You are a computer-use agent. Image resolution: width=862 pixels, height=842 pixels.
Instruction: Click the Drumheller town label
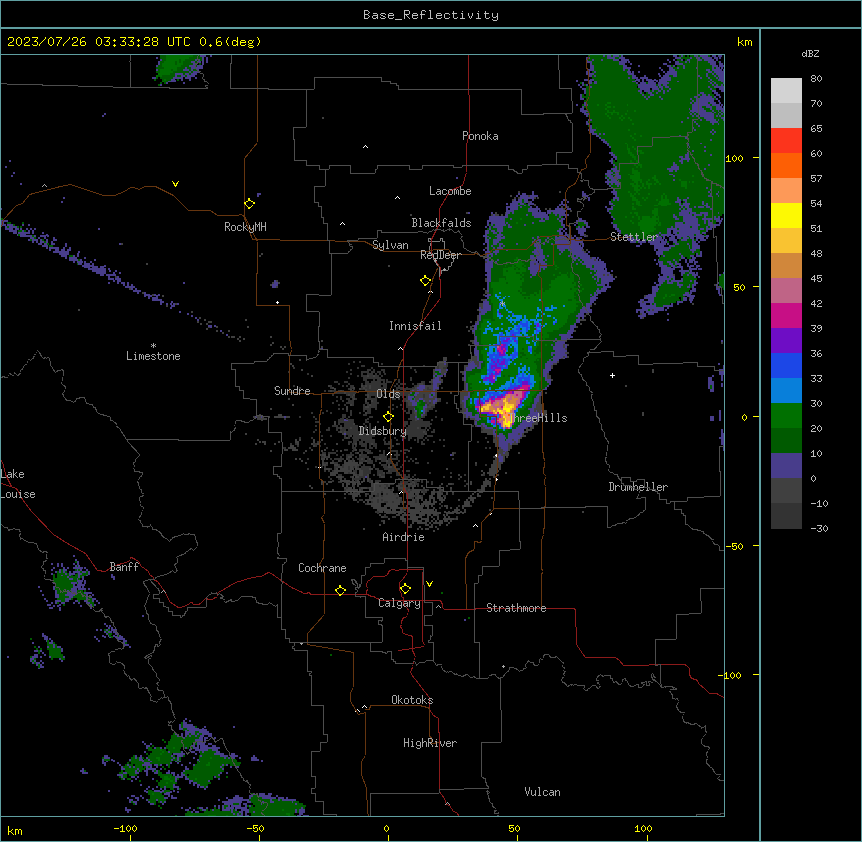(x=638, y=487)
